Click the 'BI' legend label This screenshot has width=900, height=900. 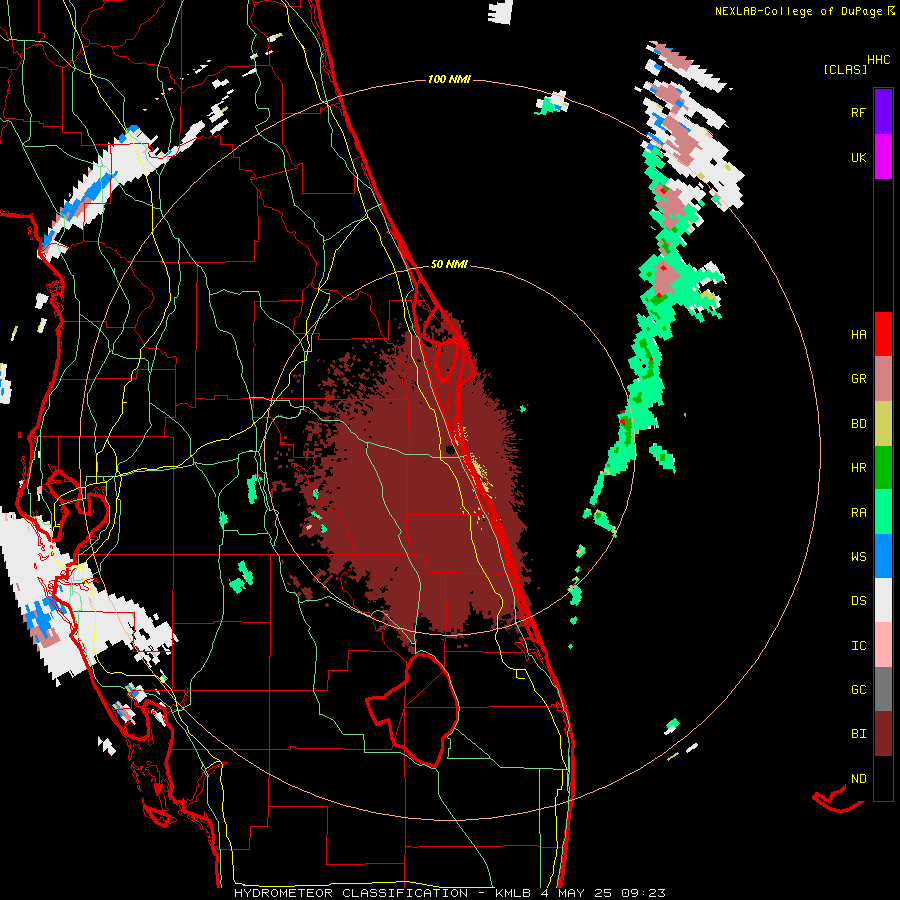(858, 734)
